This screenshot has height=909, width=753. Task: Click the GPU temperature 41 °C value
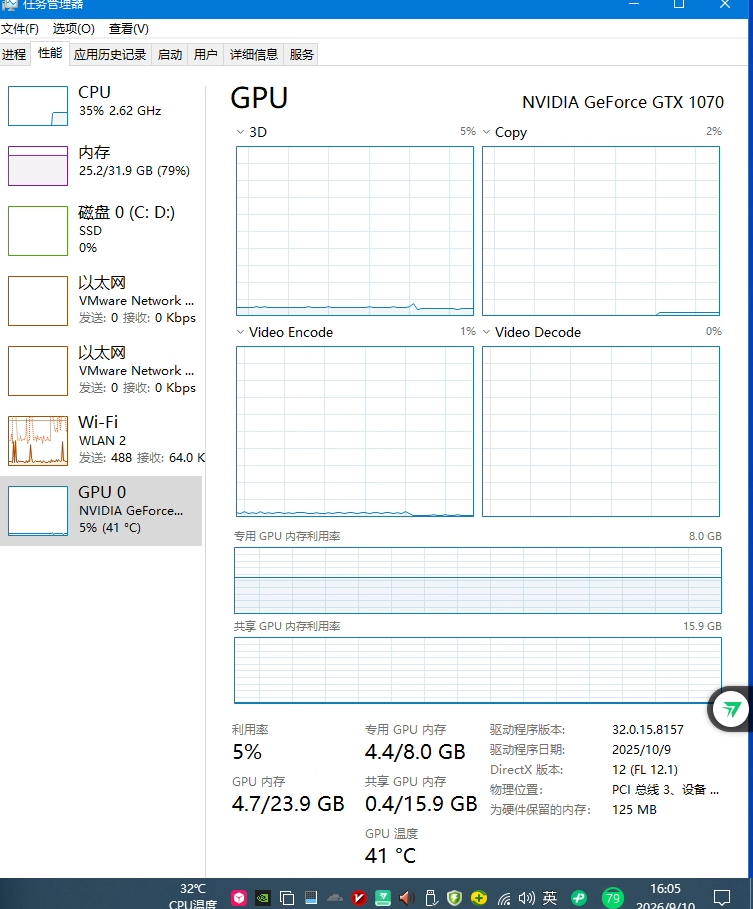tap(391, 856)
